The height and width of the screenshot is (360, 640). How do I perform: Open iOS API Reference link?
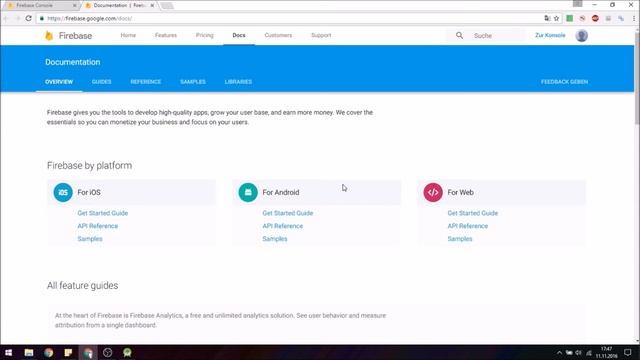(98, 226)
